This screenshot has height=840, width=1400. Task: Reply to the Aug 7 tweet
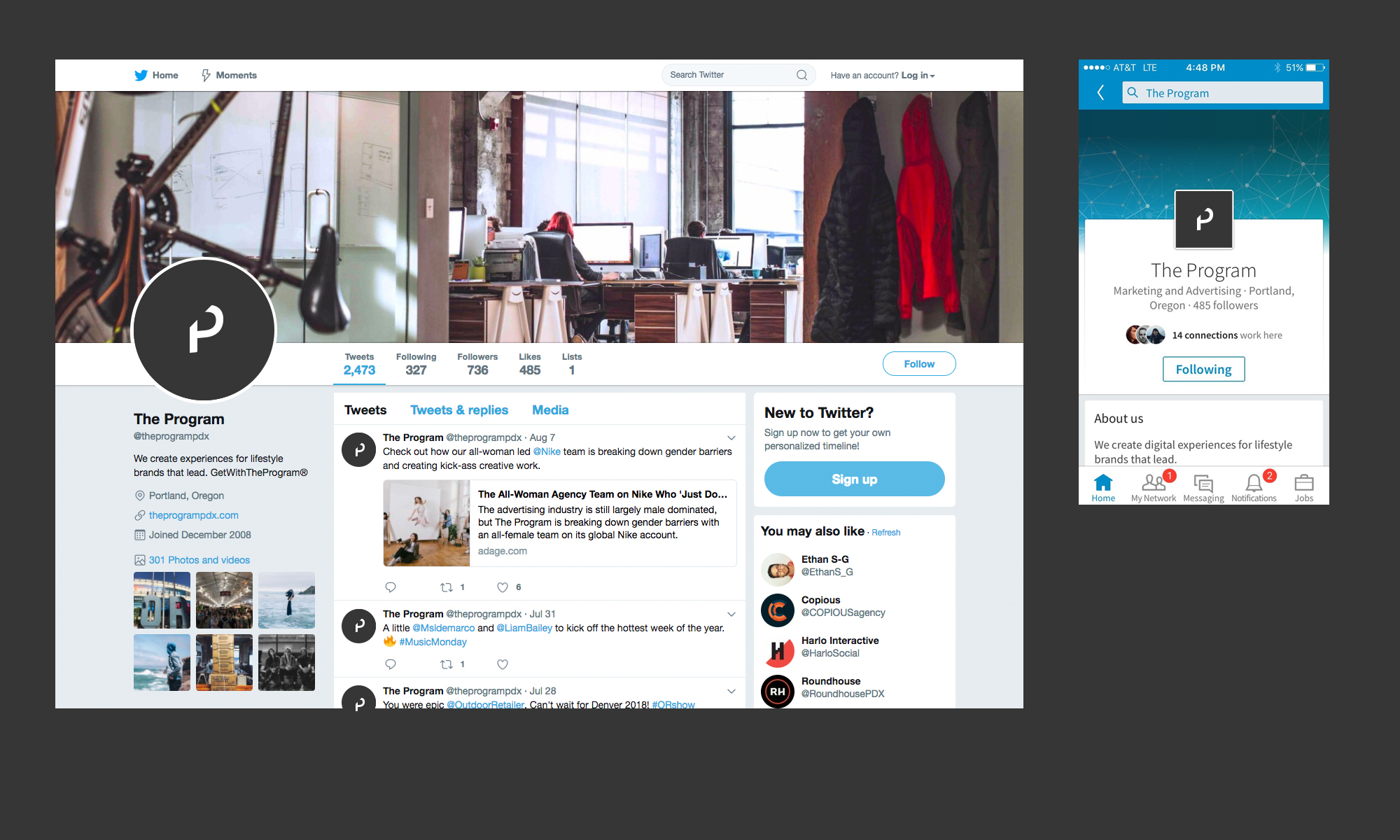tap(391, 587)
